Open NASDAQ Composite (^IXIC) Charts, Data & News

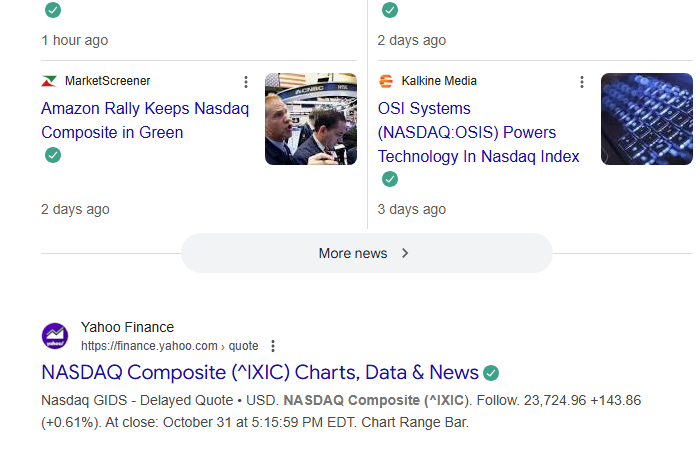pyautogui.click(x=260, y=372)
